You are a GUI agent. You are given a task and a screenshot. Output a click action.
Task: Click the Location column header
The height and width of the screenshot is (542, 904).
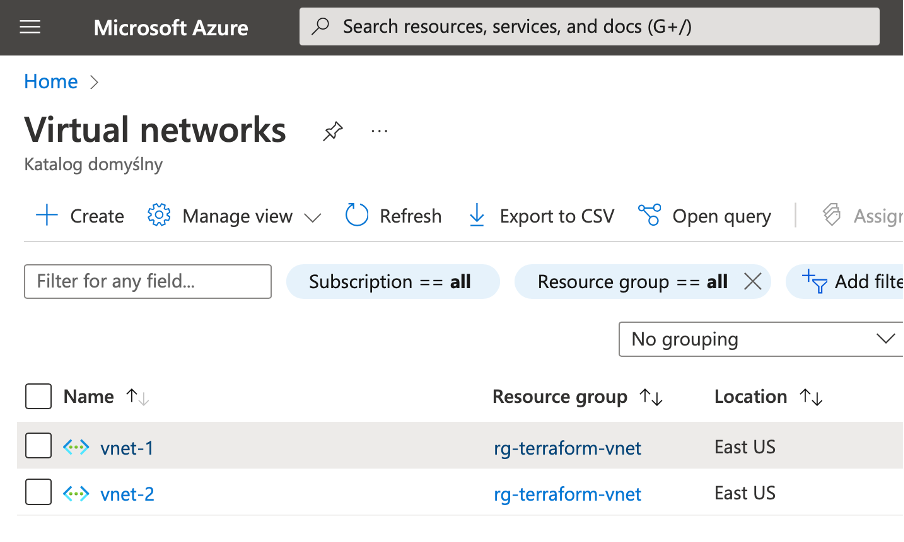tap(751, 397)
